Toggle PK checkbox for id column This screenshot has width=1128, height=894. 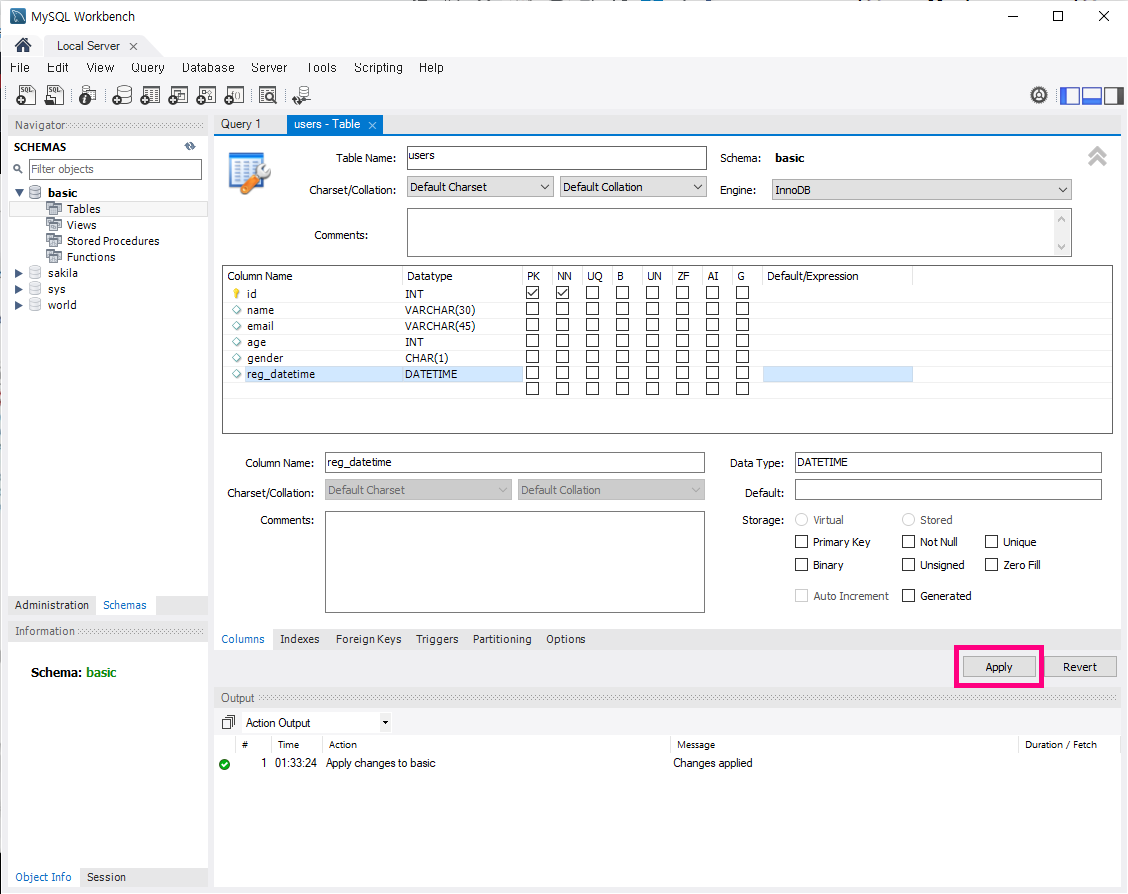[532, 293]
